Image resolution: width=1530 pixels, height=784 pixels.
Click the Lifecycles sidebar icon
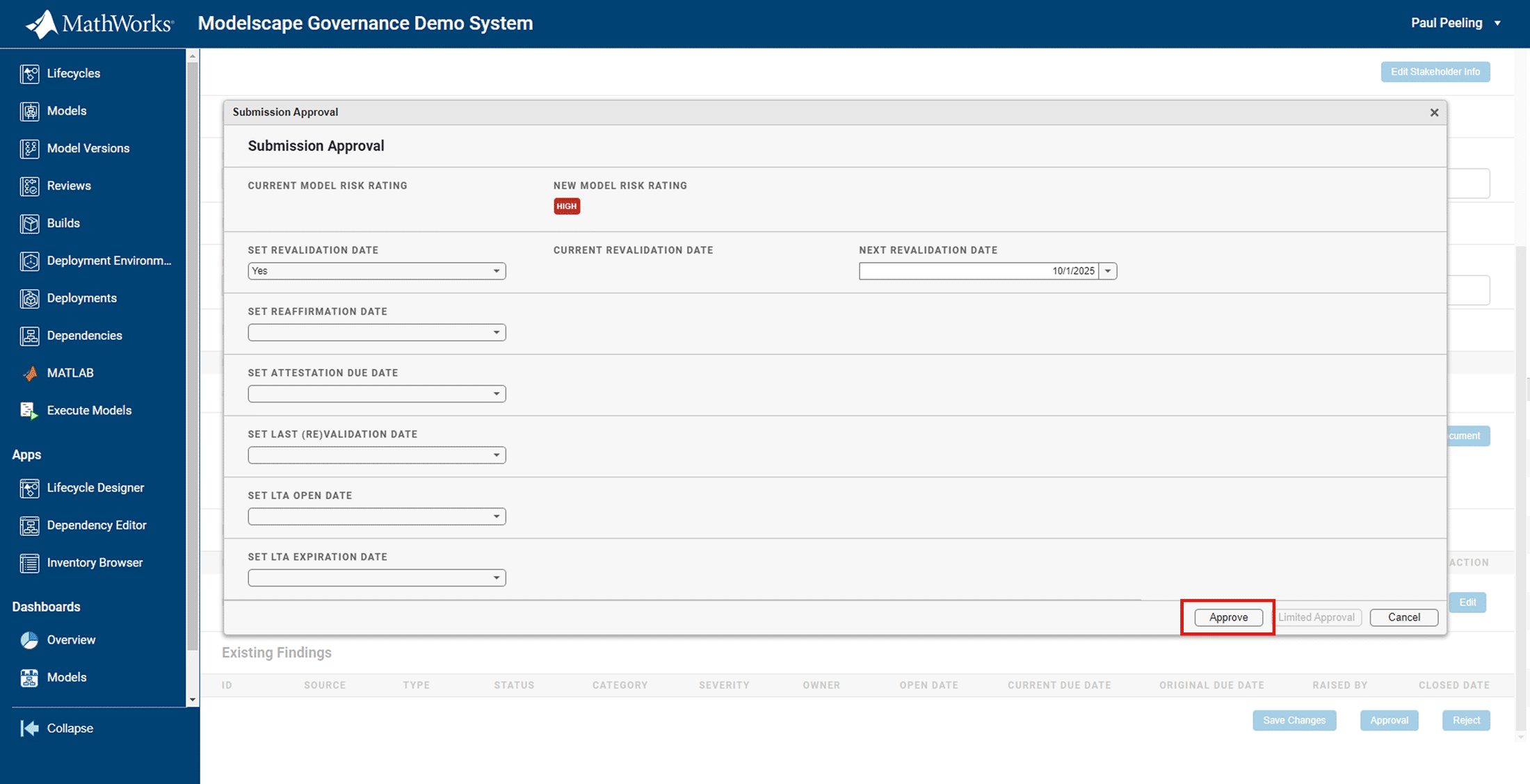[x=29, y=74]
